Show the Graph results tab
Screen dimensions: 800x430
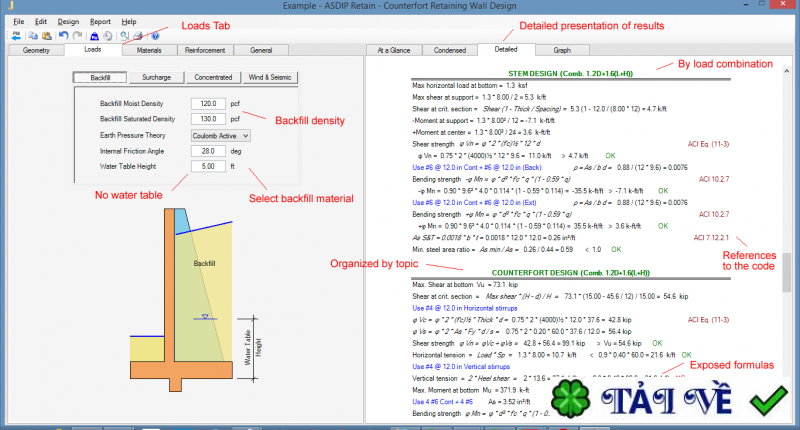(562, 48)
